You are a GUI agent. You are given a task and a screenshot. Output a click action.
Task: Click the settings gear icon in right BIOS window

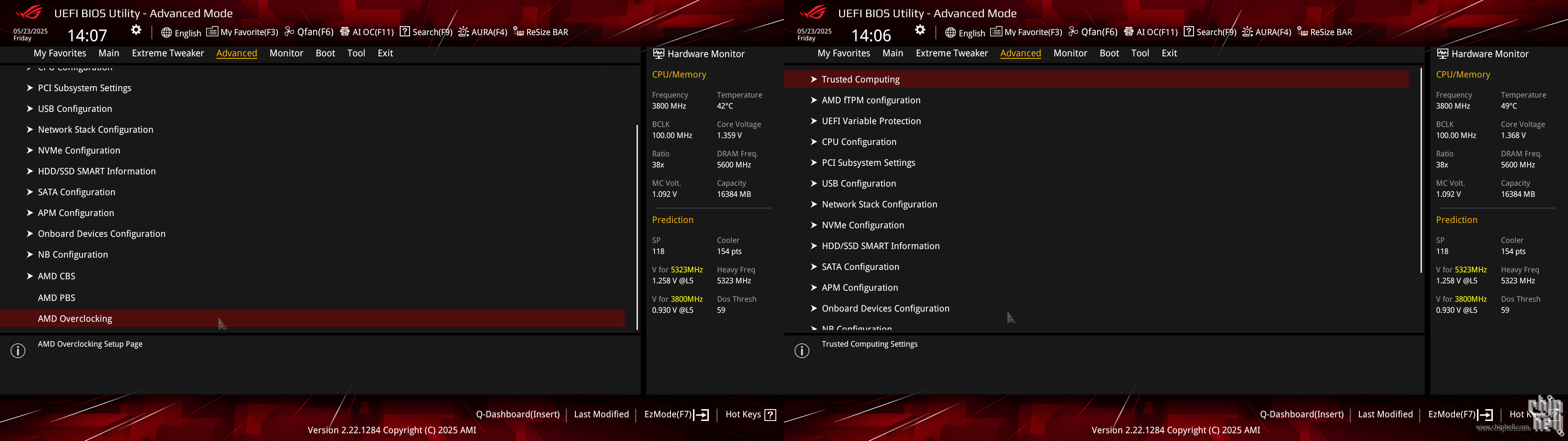point(920,30)
